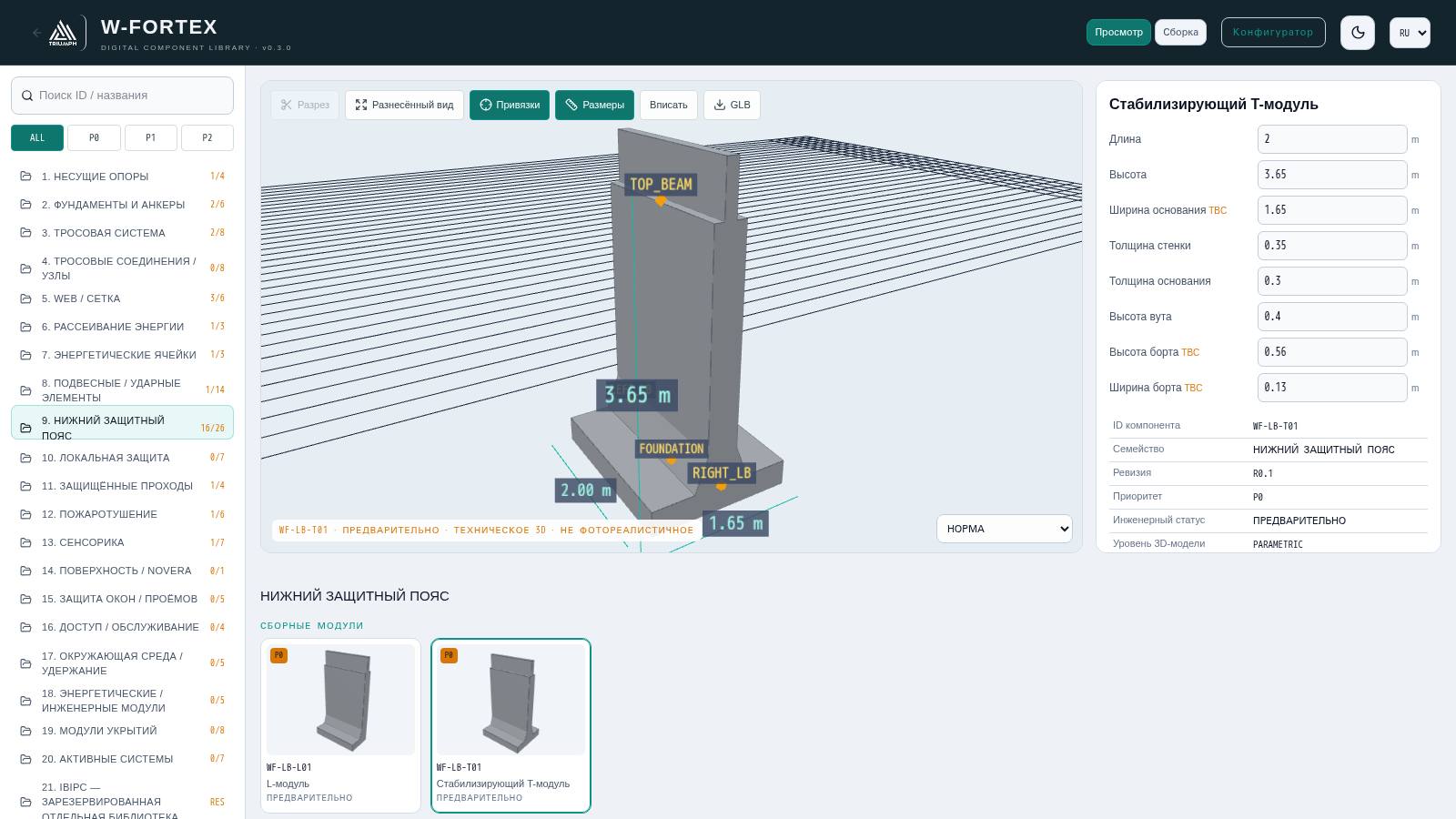Toggle dark mode with the moon icon
Screen dimensions: 1456x819
coord(1358,33)
